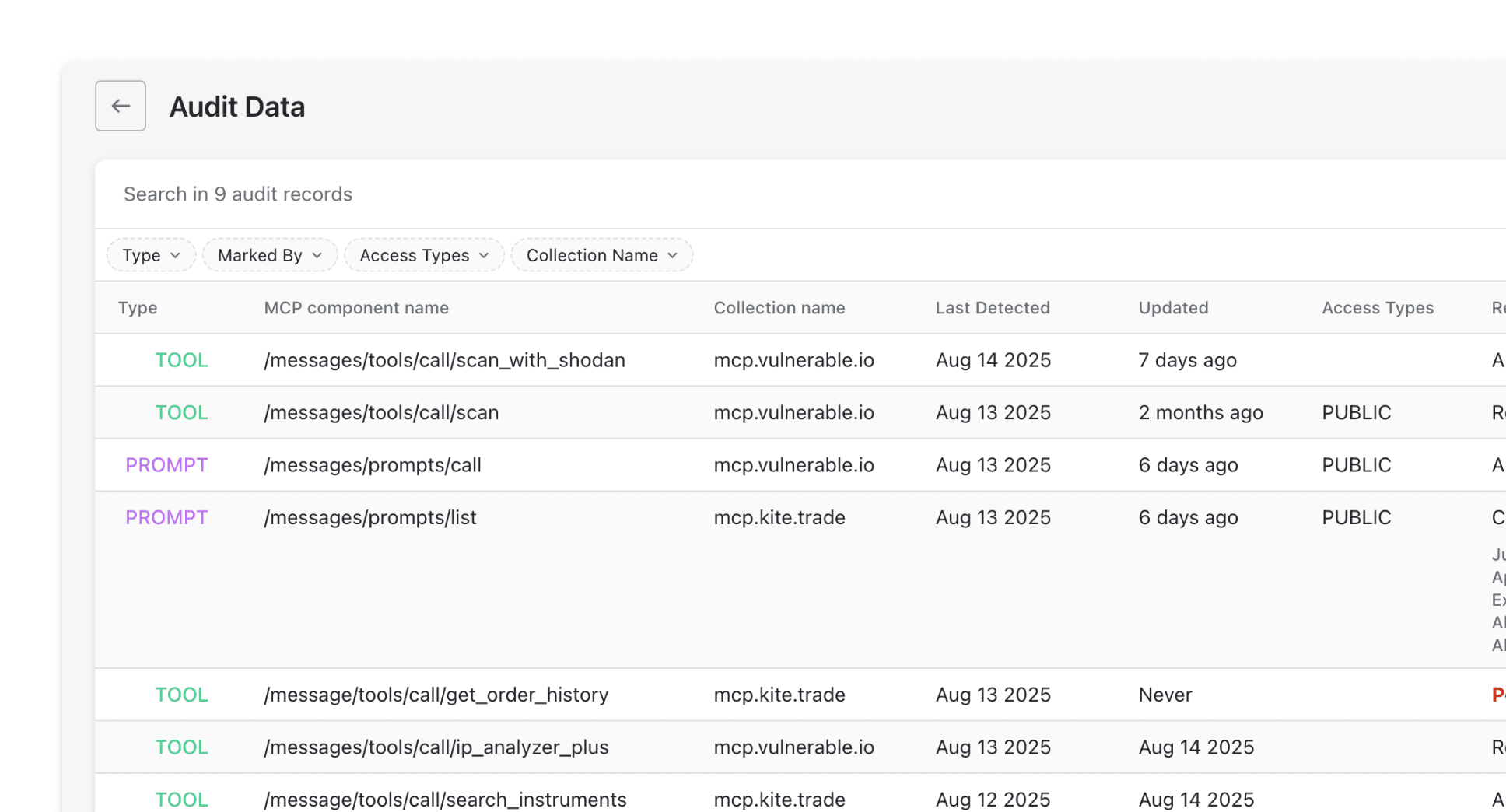
Task: Open the scan_with_shodan audit record
Action: (444, 359)
